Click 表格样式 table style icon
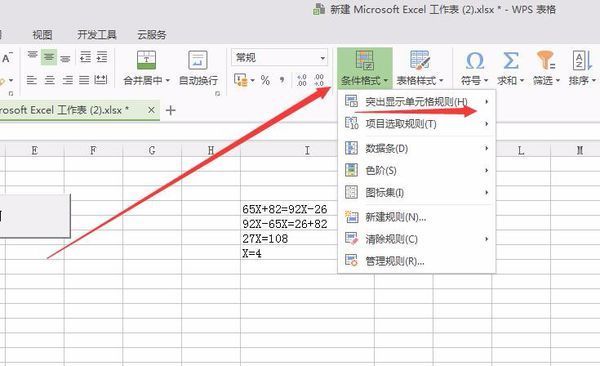The width and height of the screenshot is (600, 366). pos(420,60)
